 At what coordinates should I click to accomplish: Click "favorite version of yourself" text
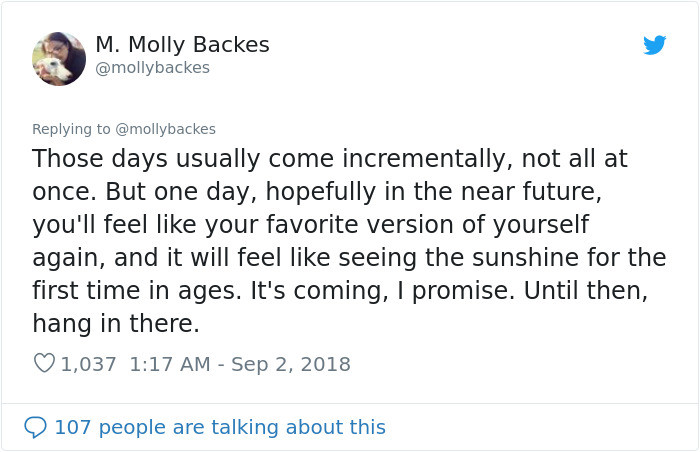(428, 225)
